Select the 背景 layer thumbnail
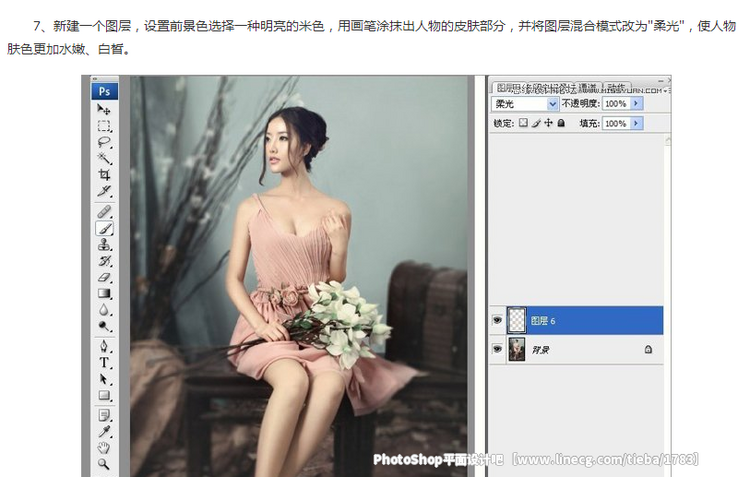 coord(517,349)
